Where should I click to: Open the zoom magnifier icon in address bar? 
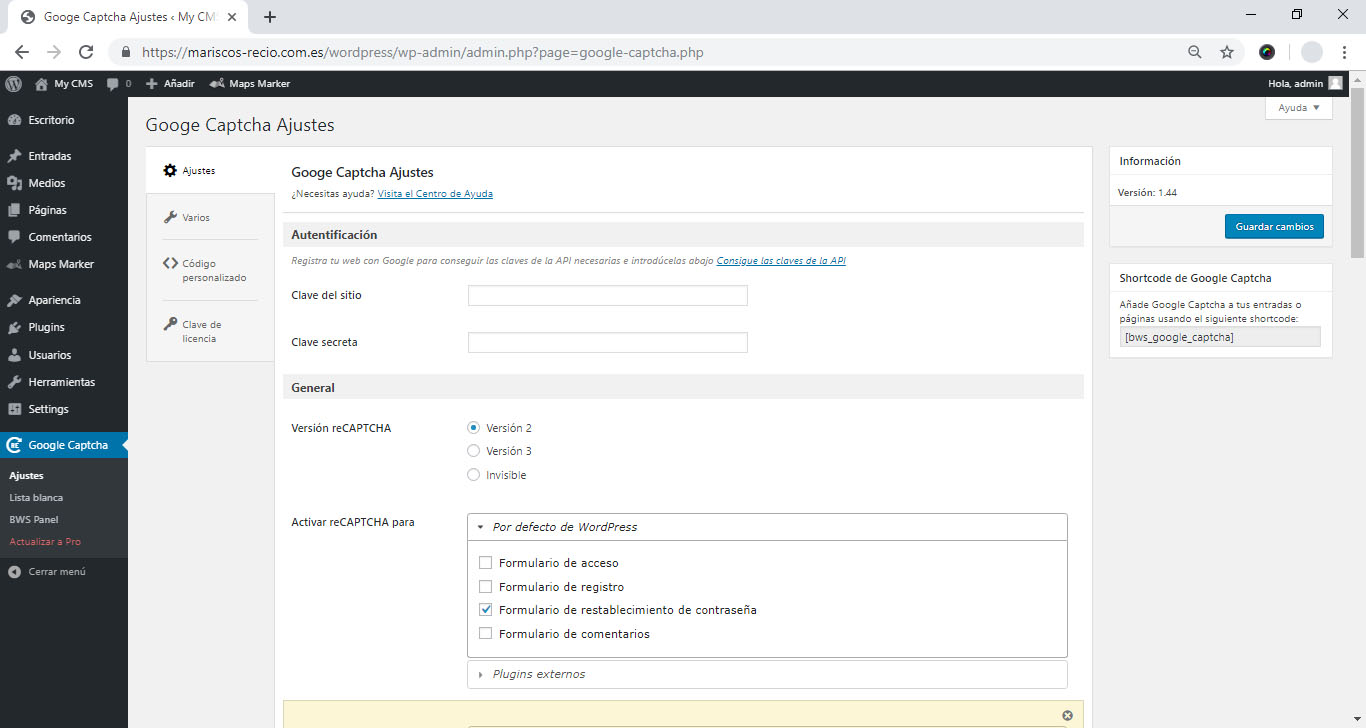pos(1195,52)
